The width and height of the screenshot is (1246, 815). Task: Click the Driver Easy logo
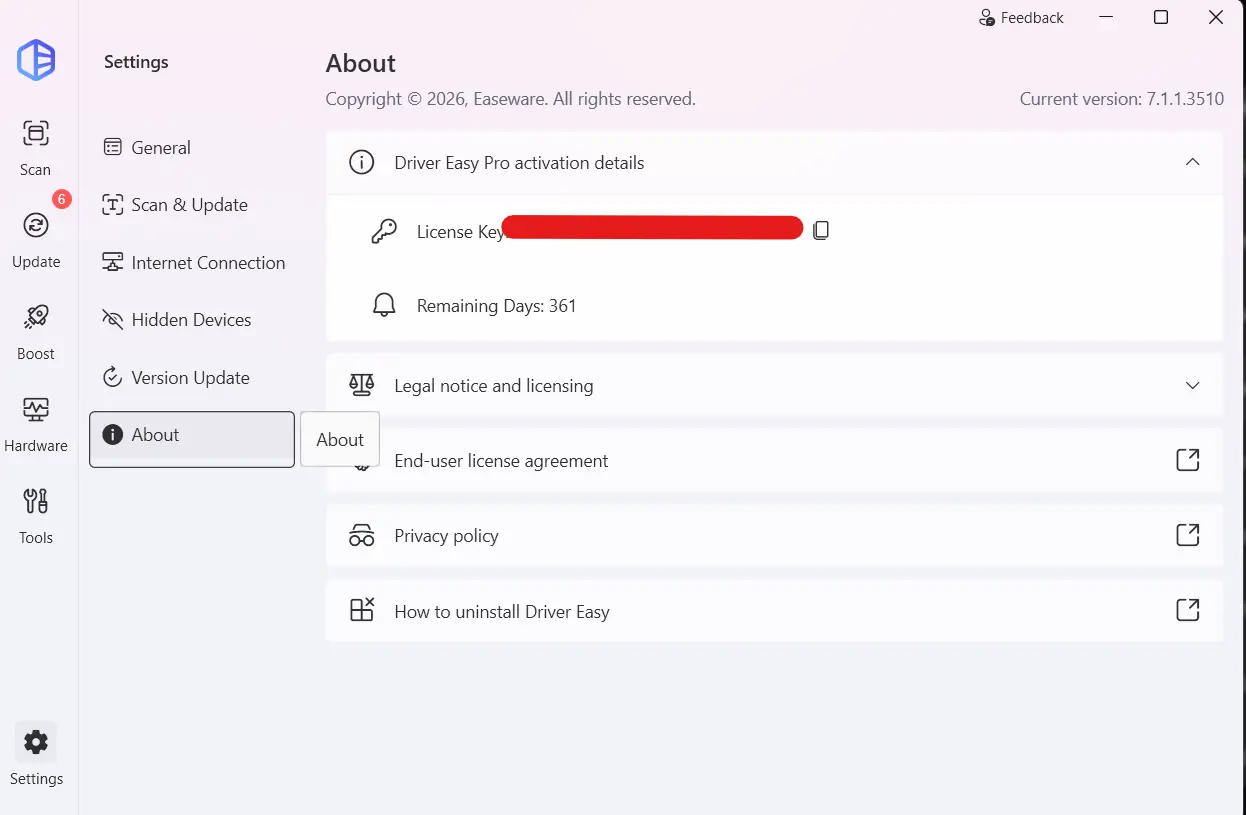click(36, 60)
